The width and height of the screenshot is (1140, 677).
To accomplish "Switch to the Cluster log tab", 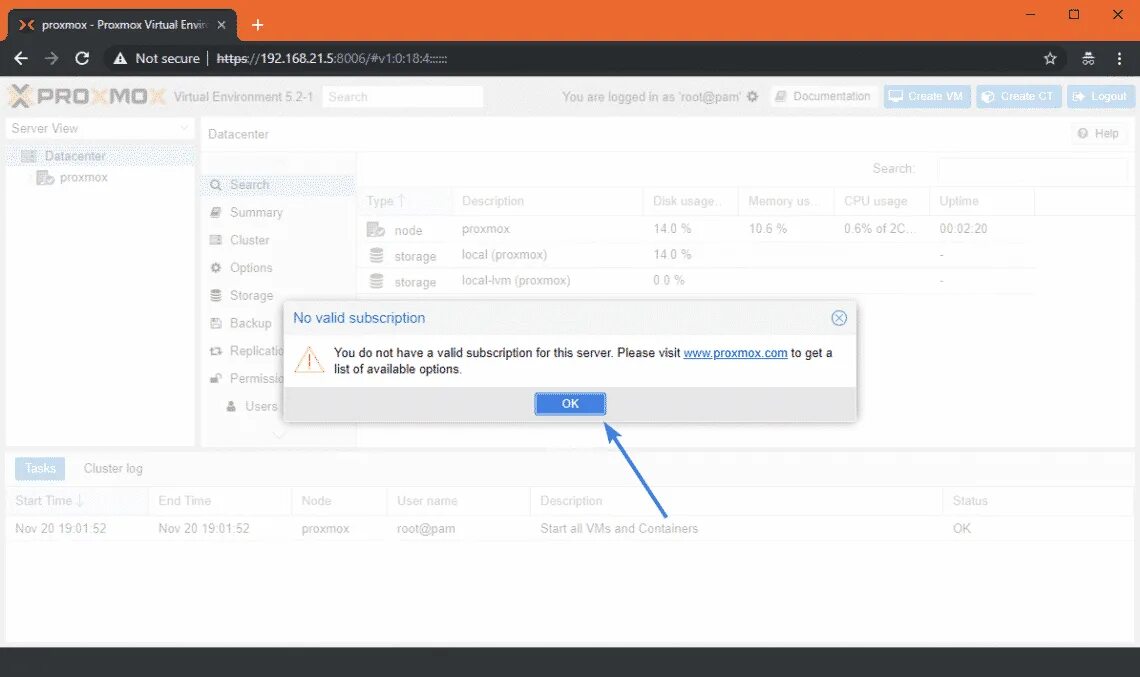I will click(113, 468).
